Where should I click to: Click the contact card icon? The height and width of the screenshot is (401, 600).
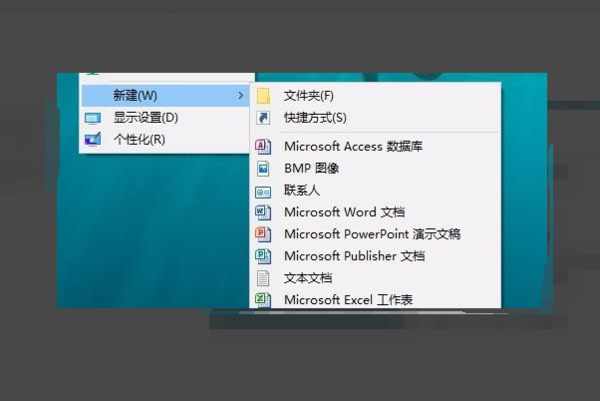(x=263, y=192)
